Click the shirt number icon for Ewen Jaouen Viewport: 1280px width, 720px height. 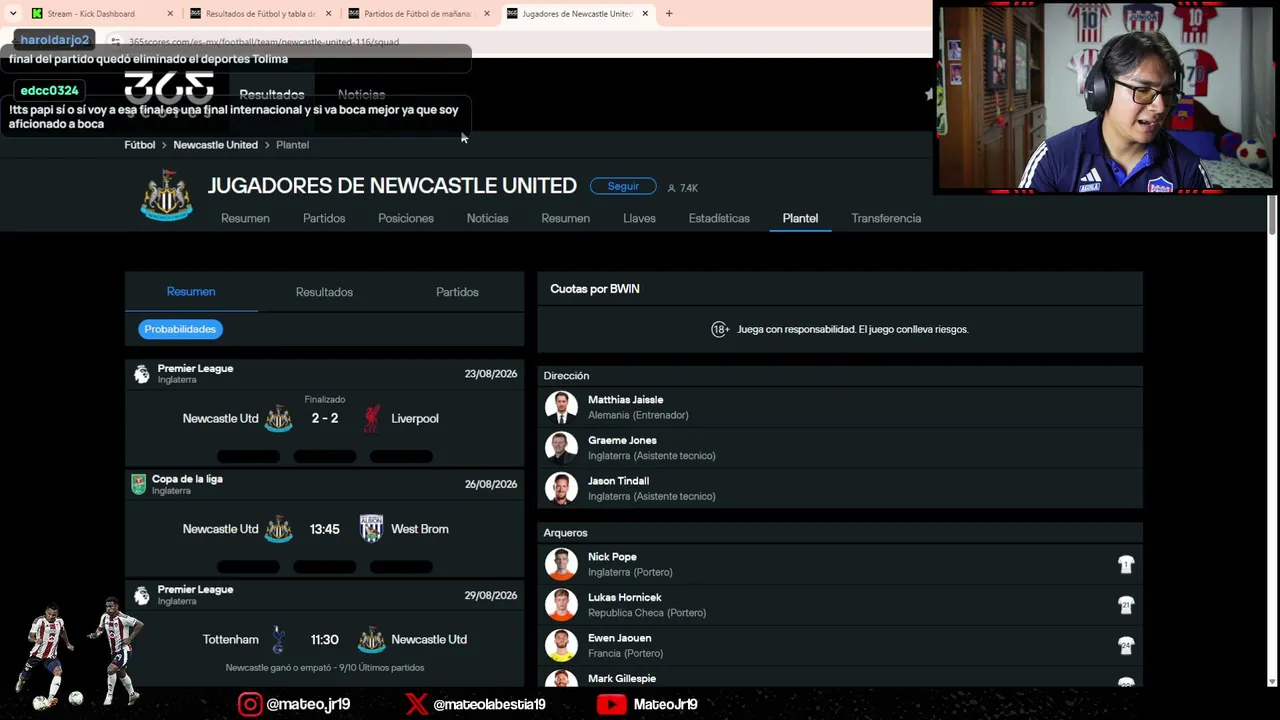[1126, 645]
